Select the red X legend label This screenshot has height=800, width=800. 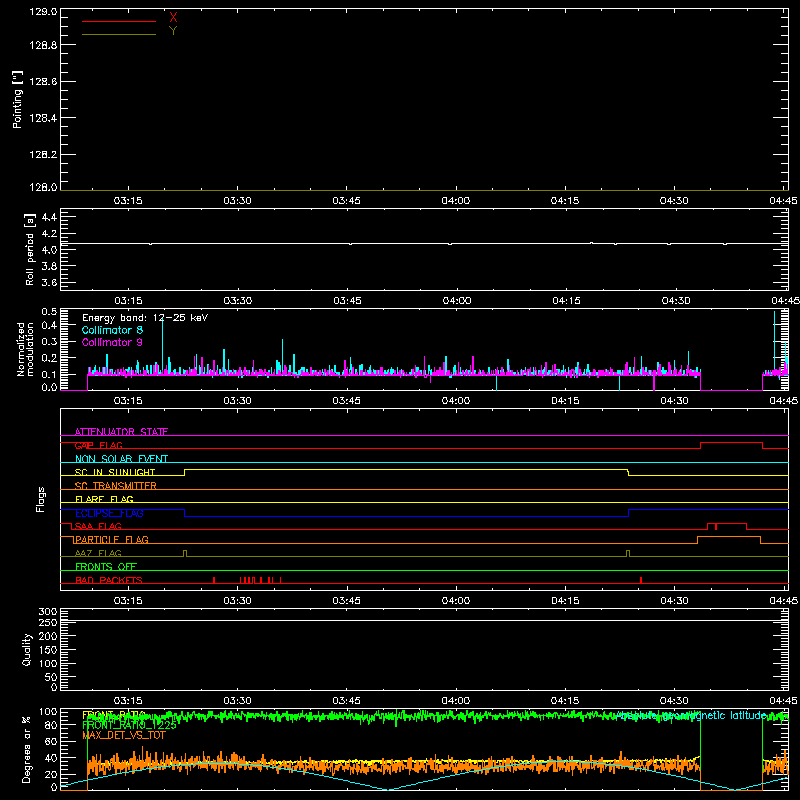tap(173, 18)
